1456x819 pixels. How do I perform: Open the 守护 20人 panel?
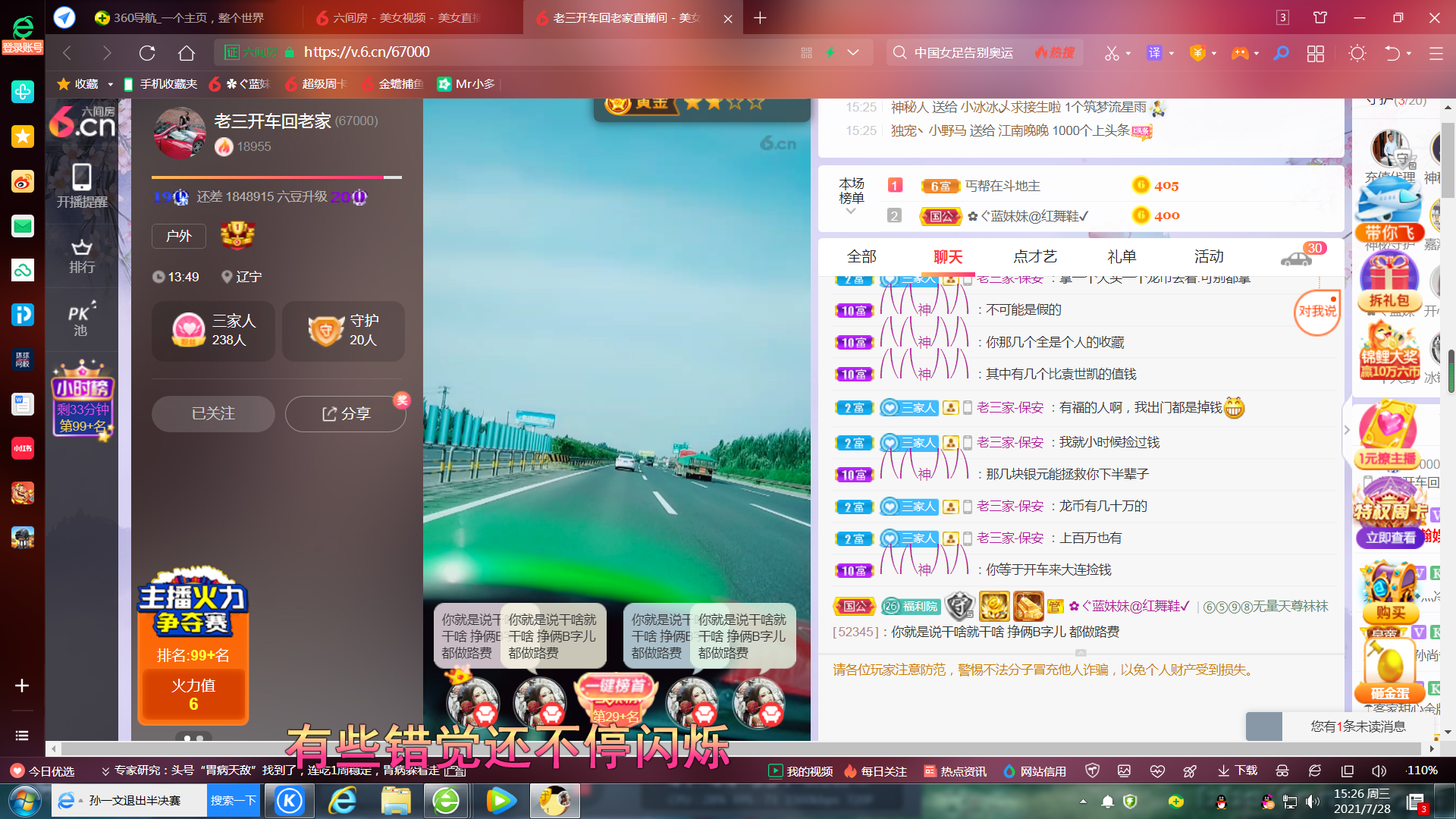click(x=344, y=330)
